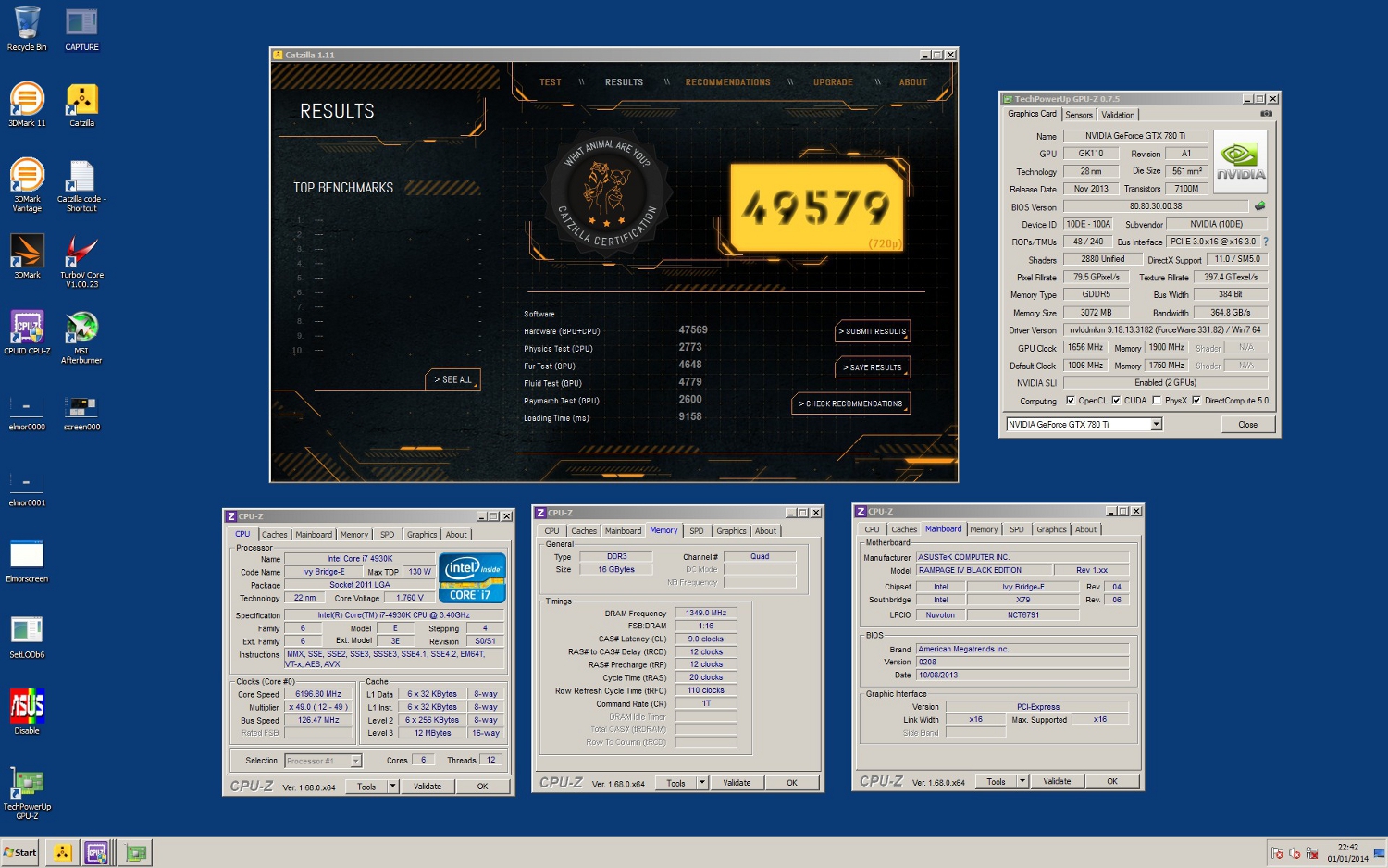Click OK in the CPU-Z Memory window
Screen dimensions: 1388x868
(792, 783)
